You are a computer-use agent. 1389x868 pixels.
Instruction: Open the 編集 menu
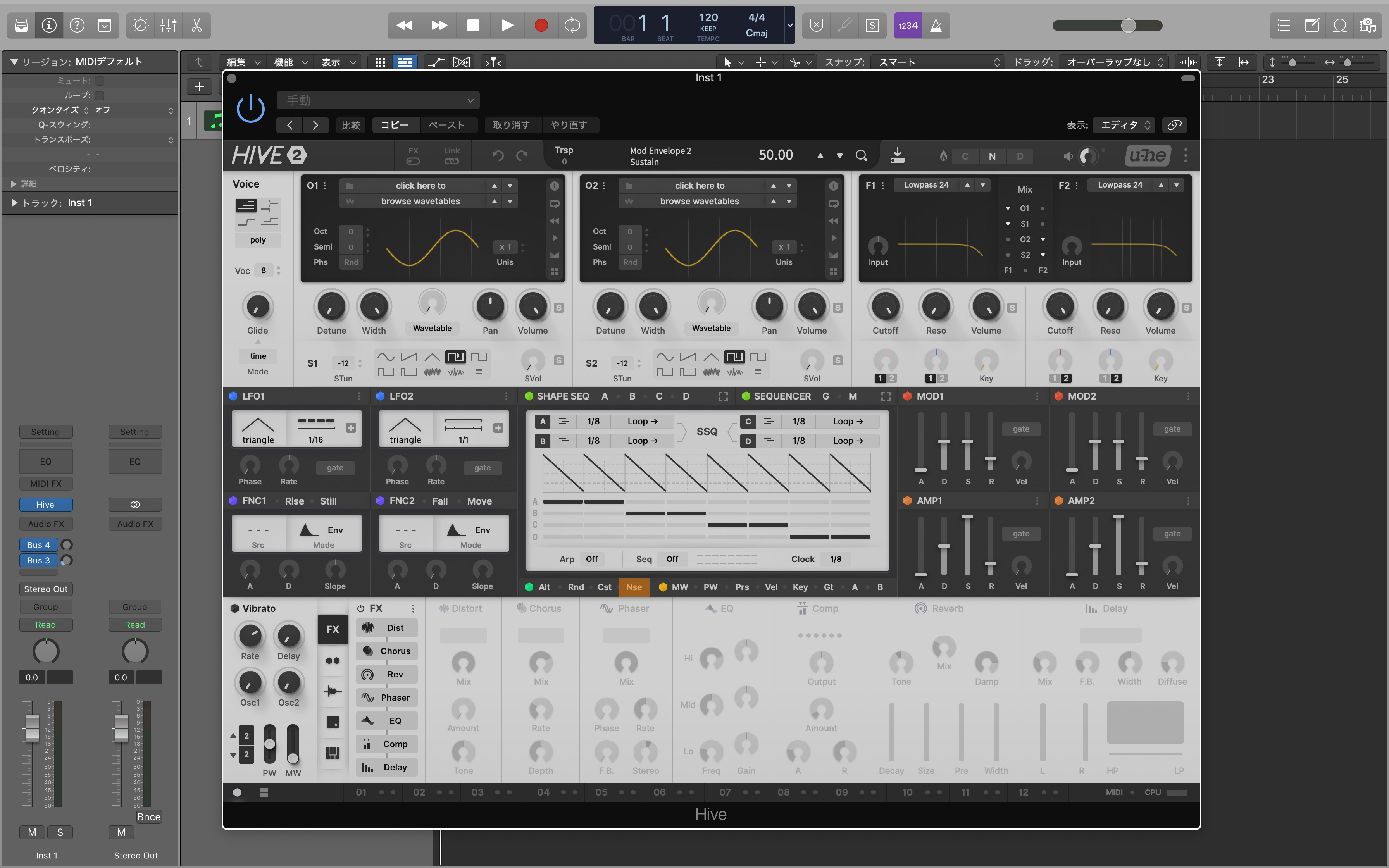pos(243,62)
